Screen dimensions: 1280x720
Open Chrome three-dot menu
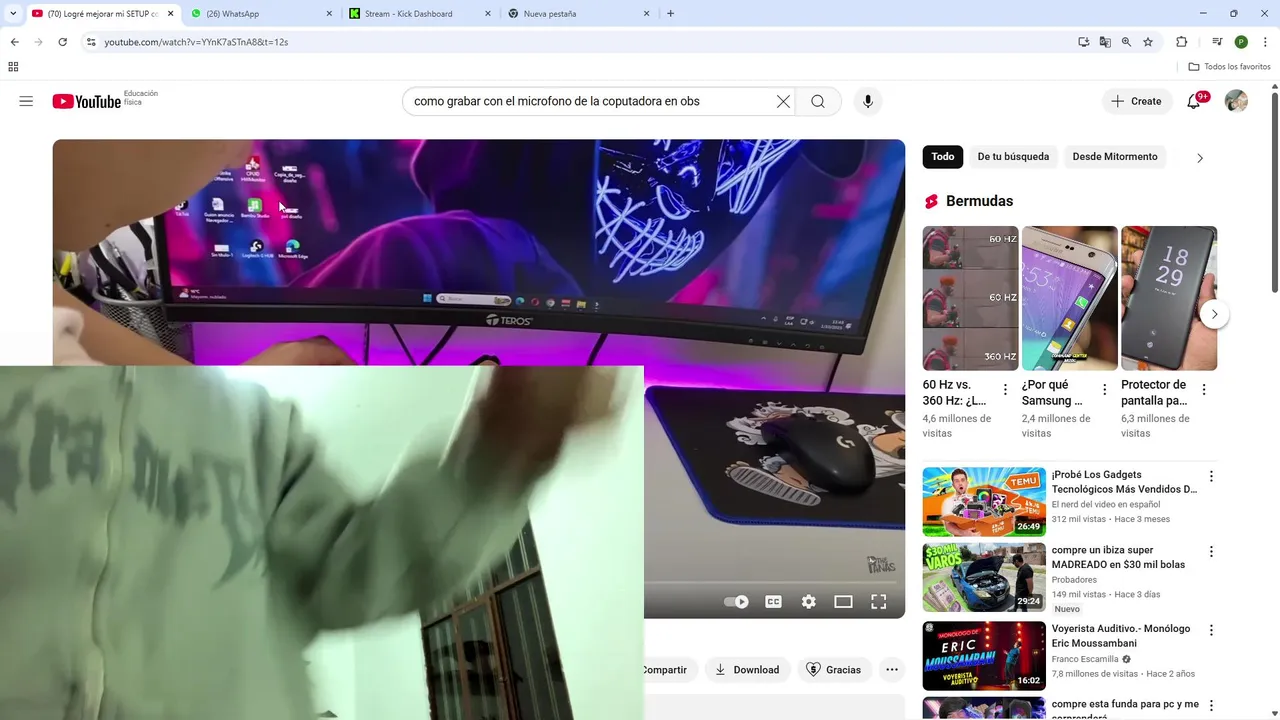pos(1265,42)
